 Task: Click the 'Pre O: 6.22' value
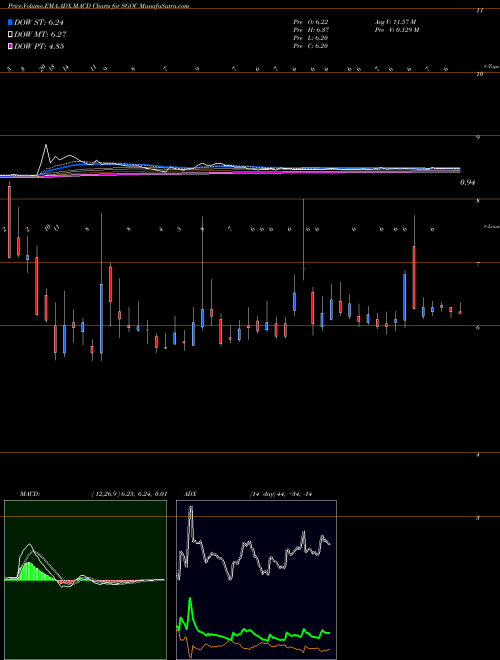pos(311,22)
